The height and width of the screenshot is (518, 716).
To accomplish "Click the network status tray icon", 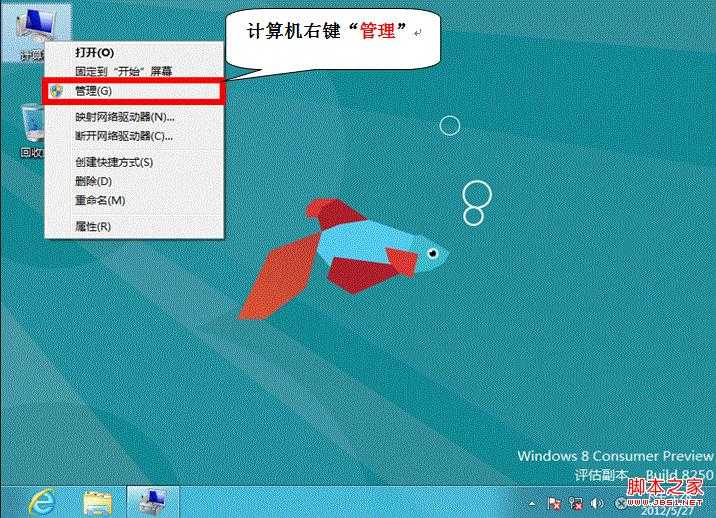I will coord(576,504).
